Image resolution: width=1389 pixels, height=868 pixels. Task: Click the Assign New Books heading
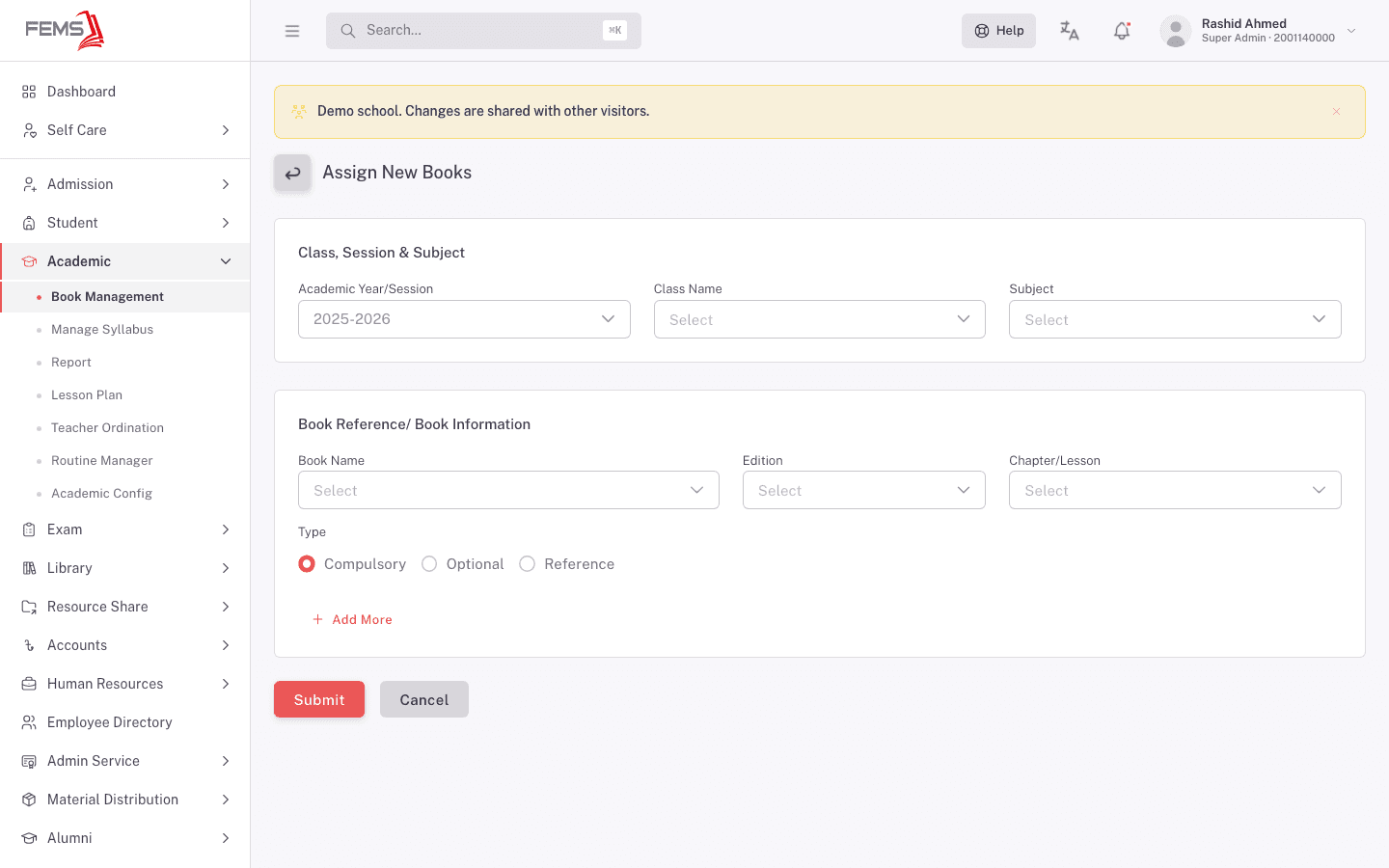pyautogui.click(x=396, y=173)
